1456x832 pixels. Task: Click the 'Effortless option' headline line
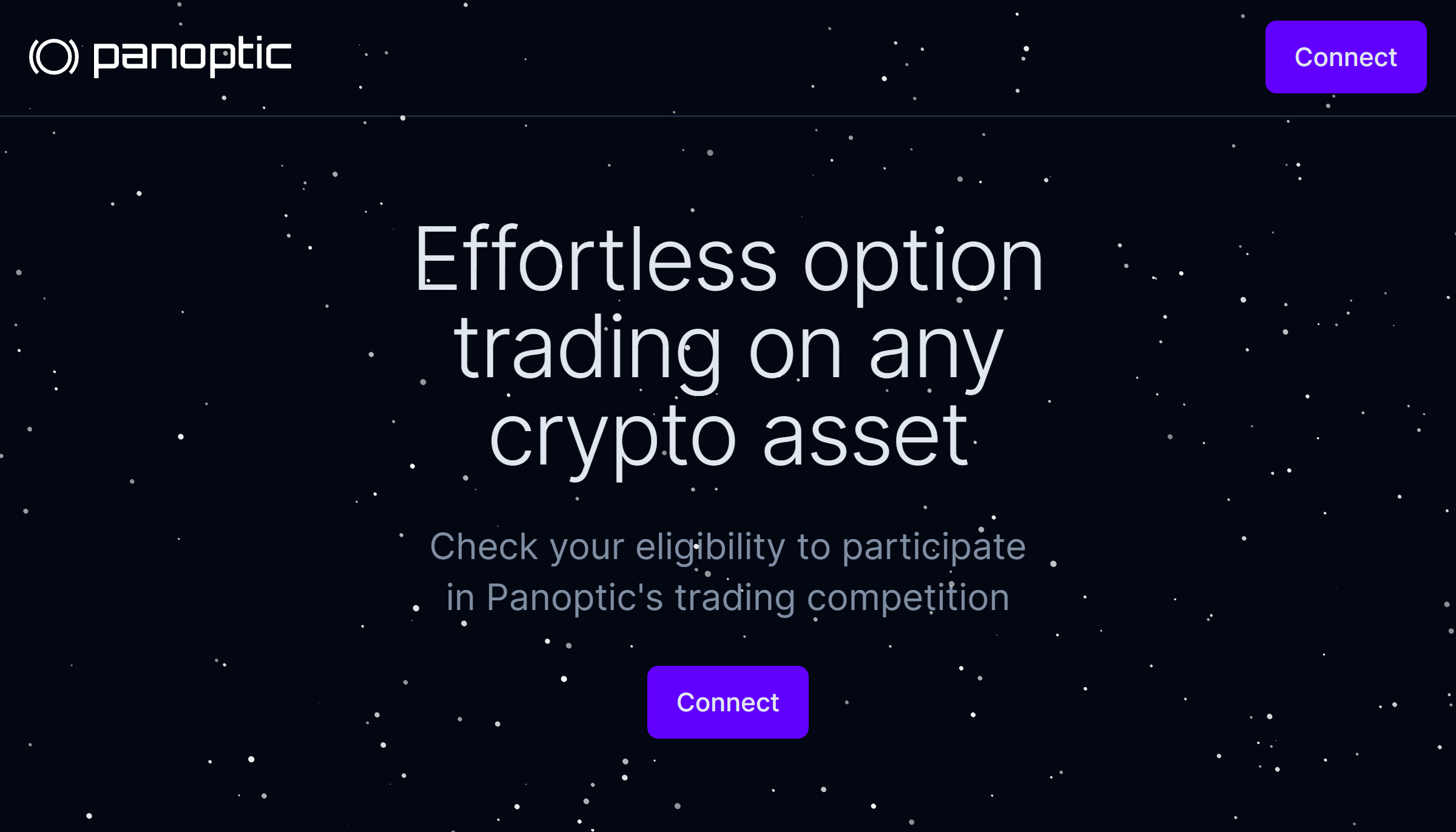coord(729,263)
